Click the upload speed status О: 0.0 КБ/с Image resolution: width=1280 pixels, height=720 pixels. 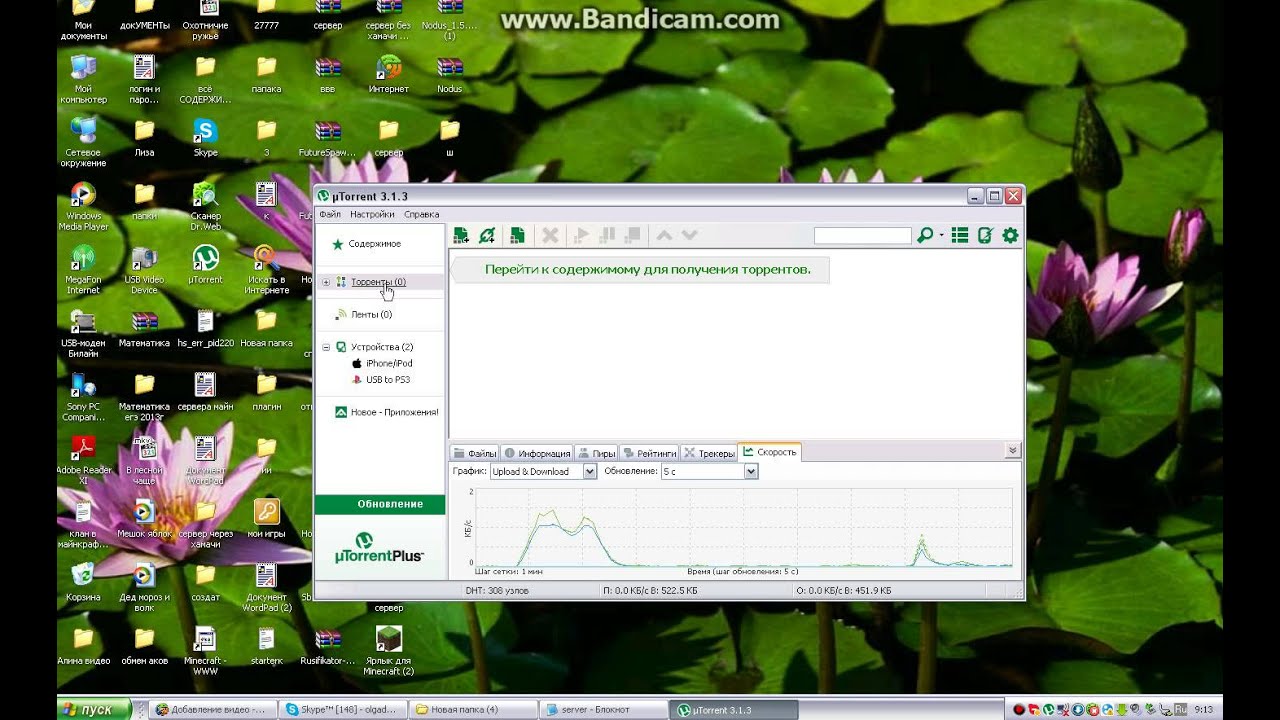pyautogui.click(x=843, y=591)
